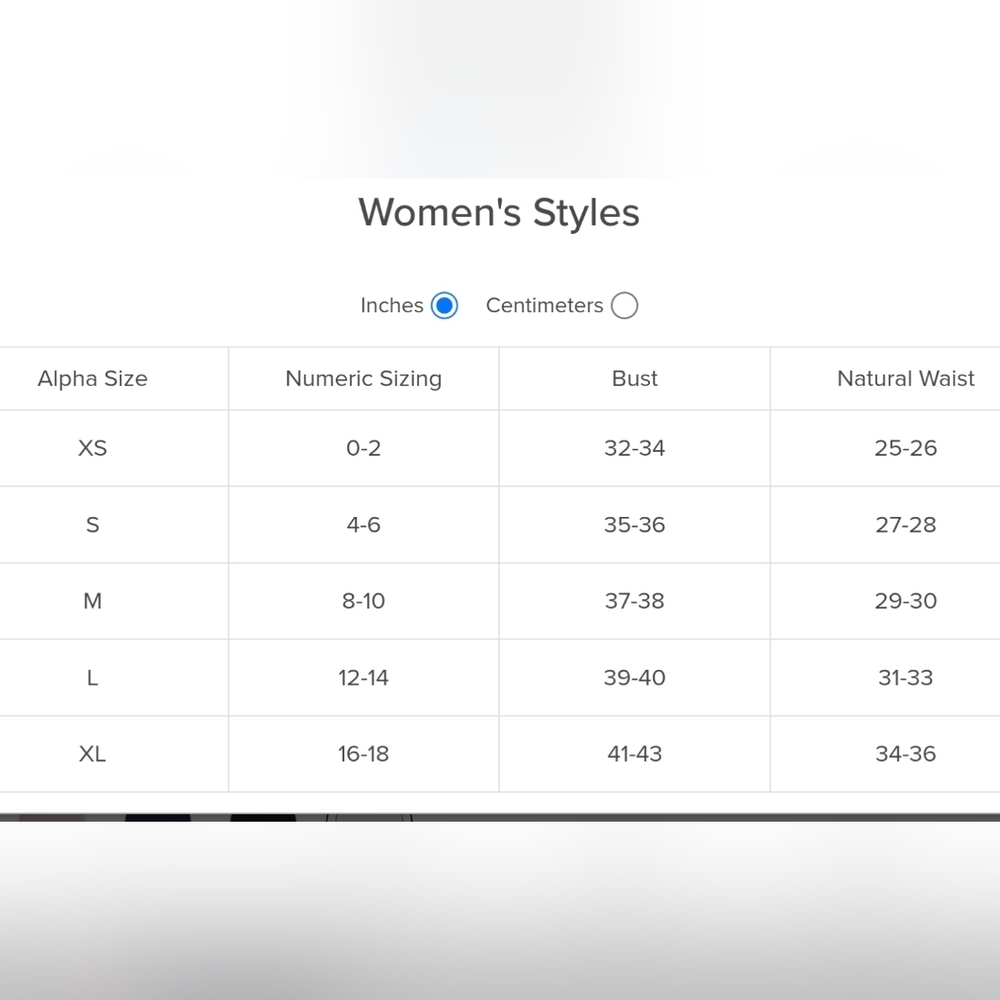Click numeric sizing value 0-2
Screen dimensions: 1000x1000
(x=364, y=448)
